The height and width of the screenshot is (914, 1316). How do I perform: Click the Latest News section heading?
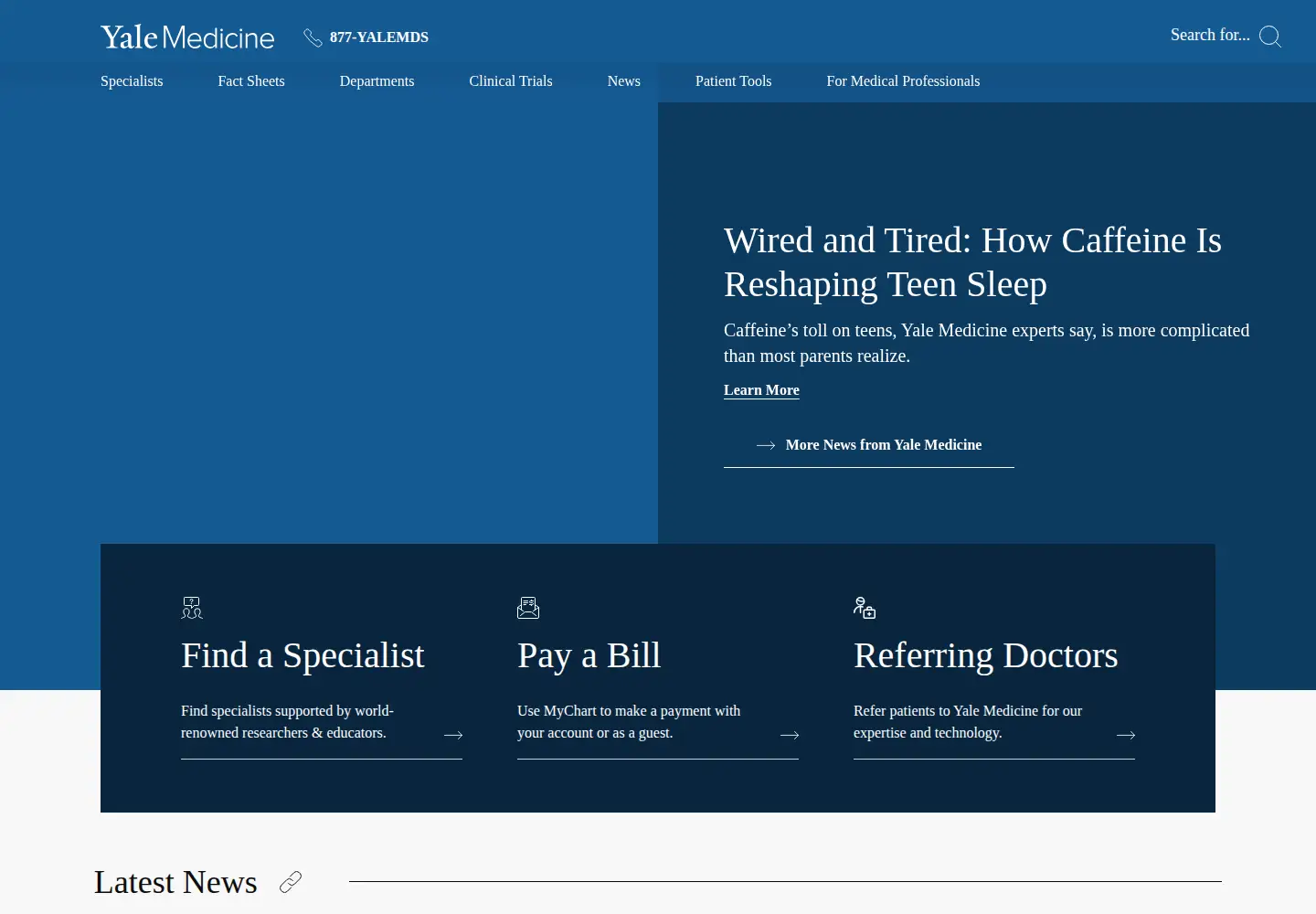pos(175,882)
